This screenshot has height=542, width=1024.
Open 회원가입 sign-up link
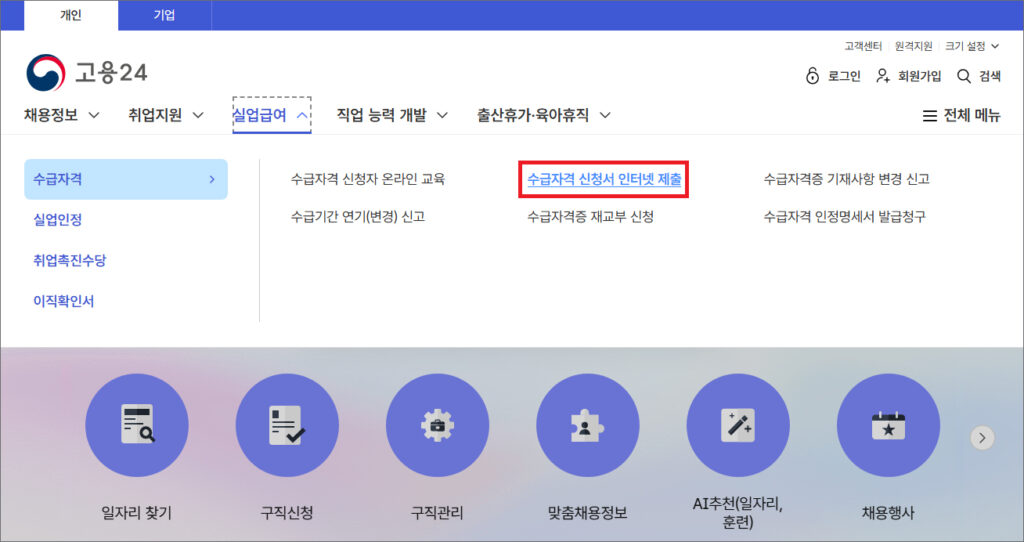point(909,76)
